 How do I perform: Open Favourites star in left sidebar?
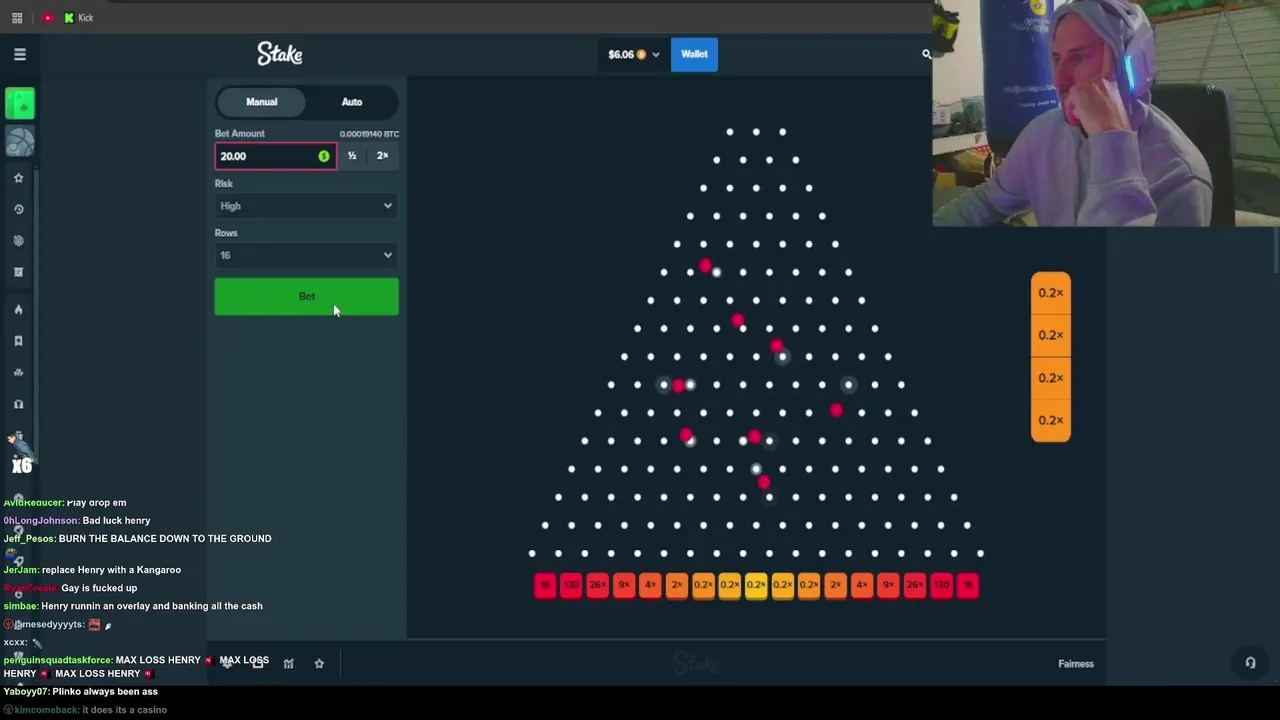click(18, 178)
